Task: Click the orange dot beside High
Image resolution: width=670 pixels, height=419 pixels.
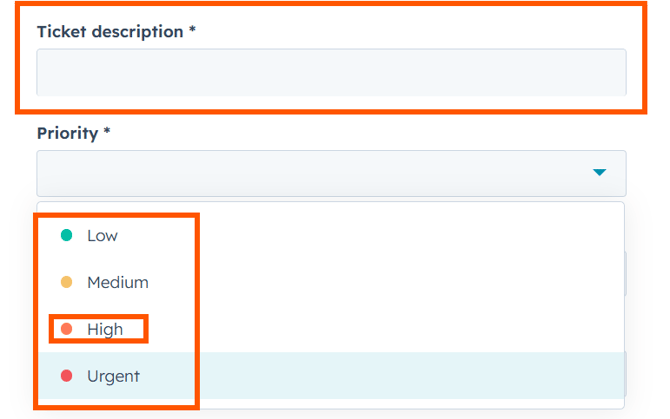Action: click(67, 329)
